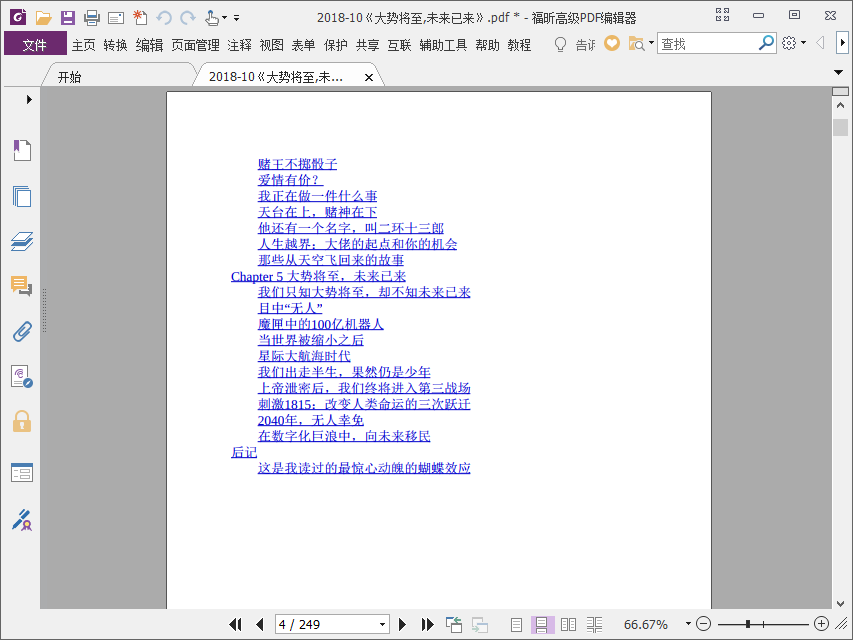The height and width of the screenshot is (640, 853).
Task: Open the 文件 menu
Action: click(x=35, y=44)
